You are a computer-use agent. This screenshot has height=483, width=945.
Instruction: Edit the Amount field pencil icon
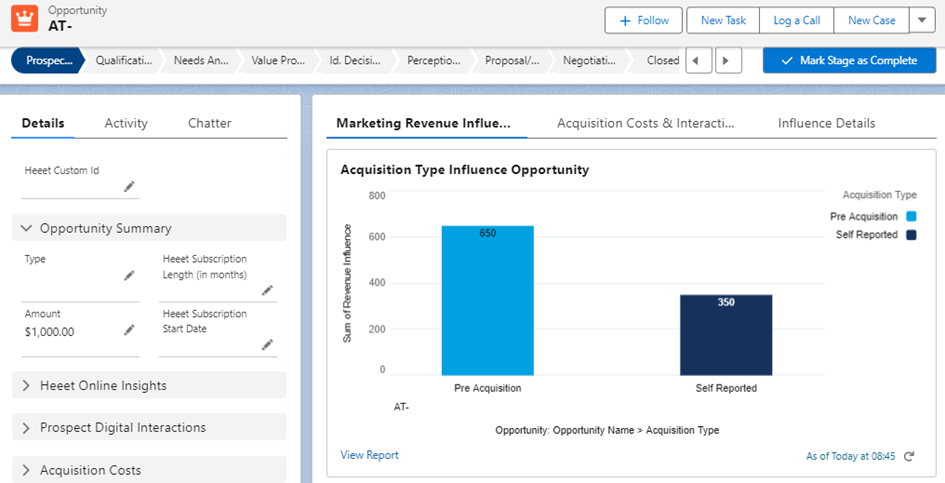point(129,330)
